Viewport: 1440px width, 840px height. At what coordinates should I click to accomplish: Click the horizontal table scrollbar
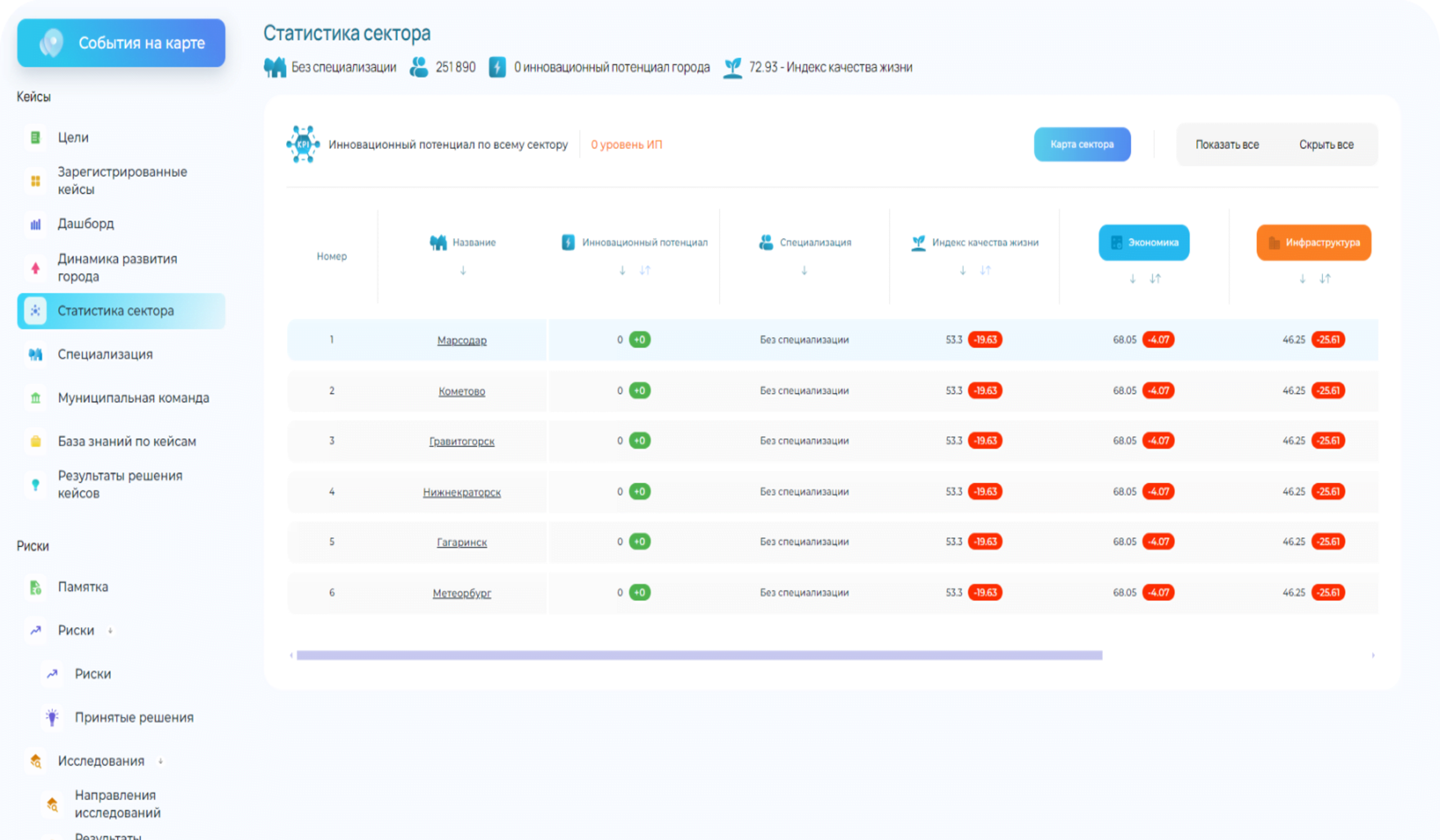click(x=699, y=655)
